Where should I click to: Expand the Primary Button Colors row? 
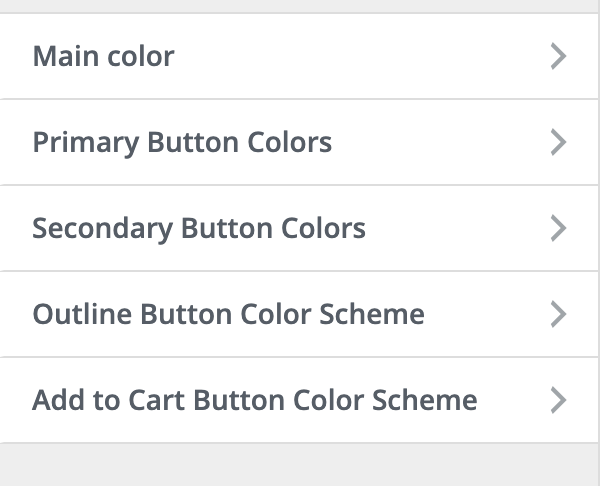point(300,142)
